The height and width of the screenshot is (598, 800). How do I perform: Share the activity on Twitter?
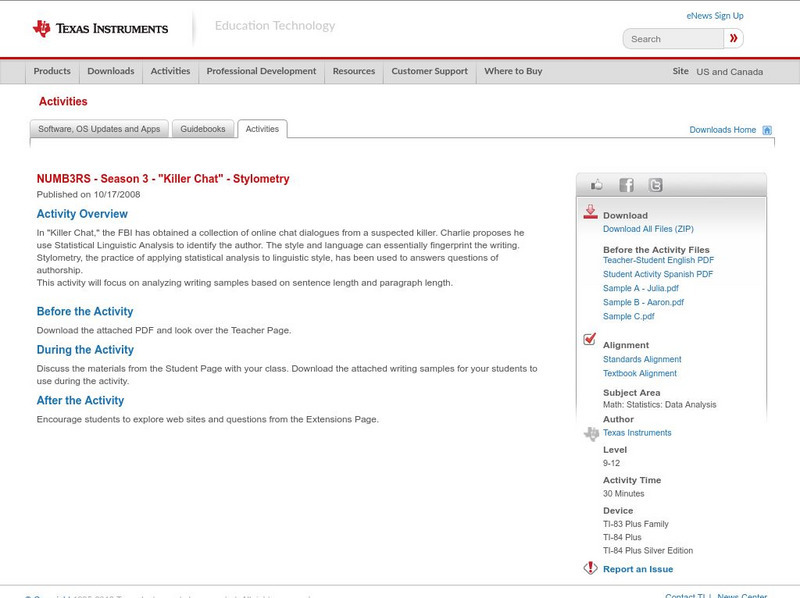[655, 185]
